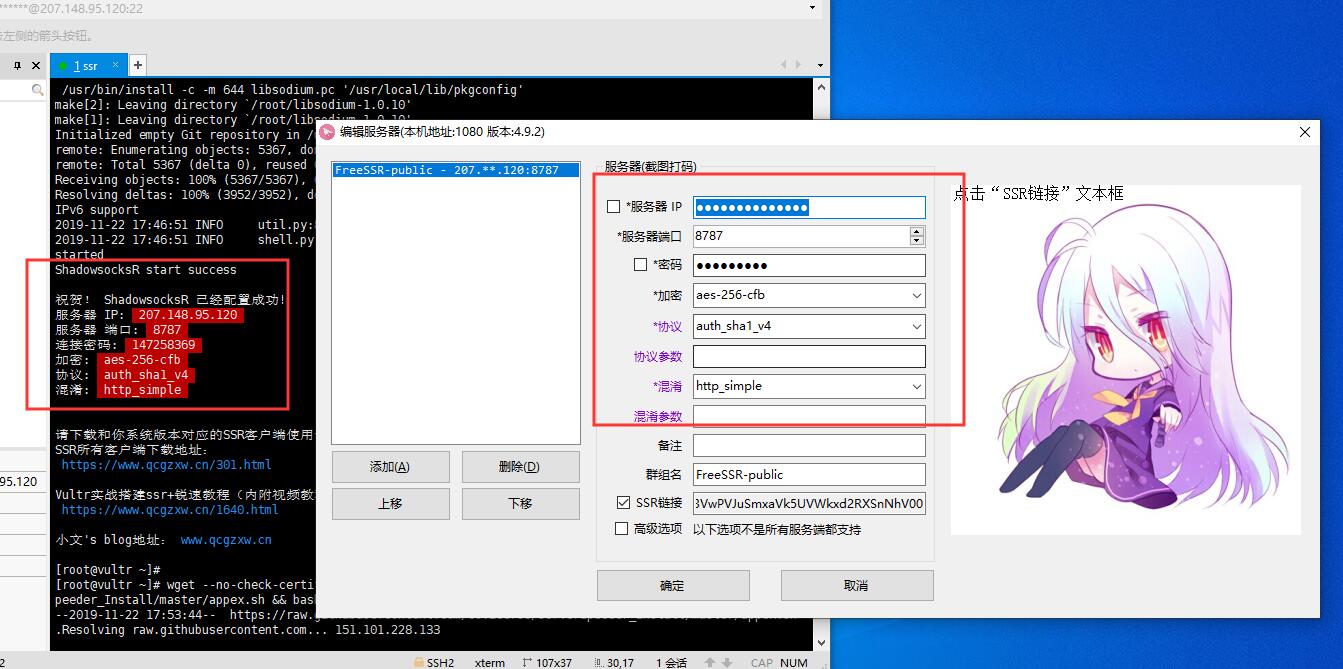Click the pink app icon in the dialog title bar
The height and width of the screenshot is (669, 1343).
pos(327,132)
